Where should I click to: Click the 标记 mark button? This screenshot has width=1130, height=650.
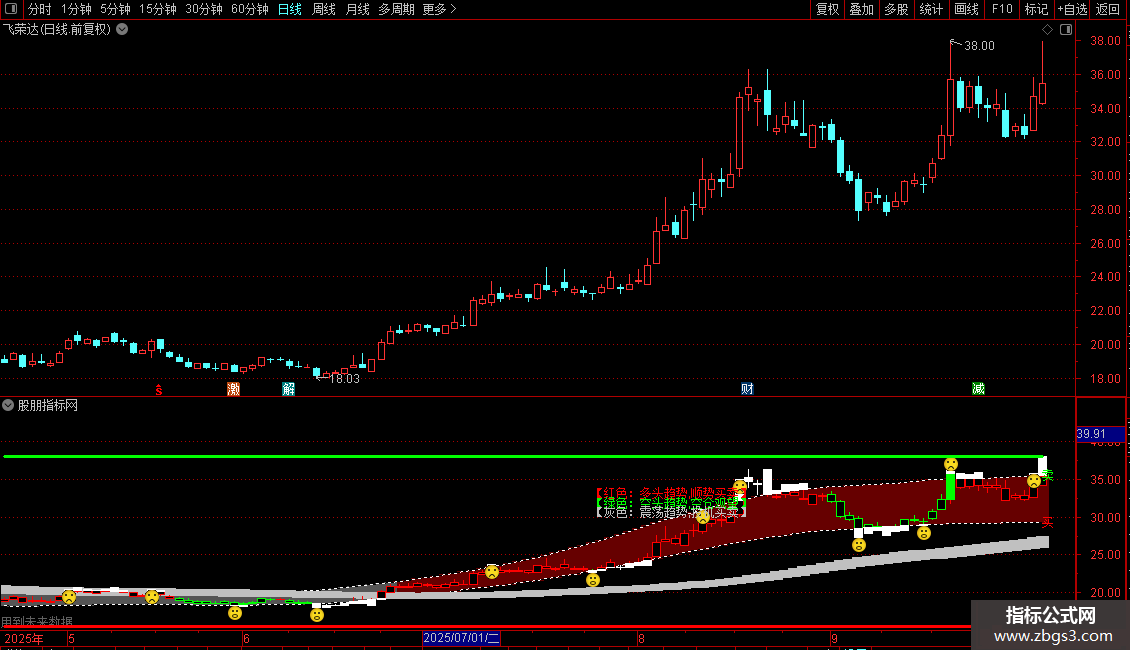point(1036,9)
